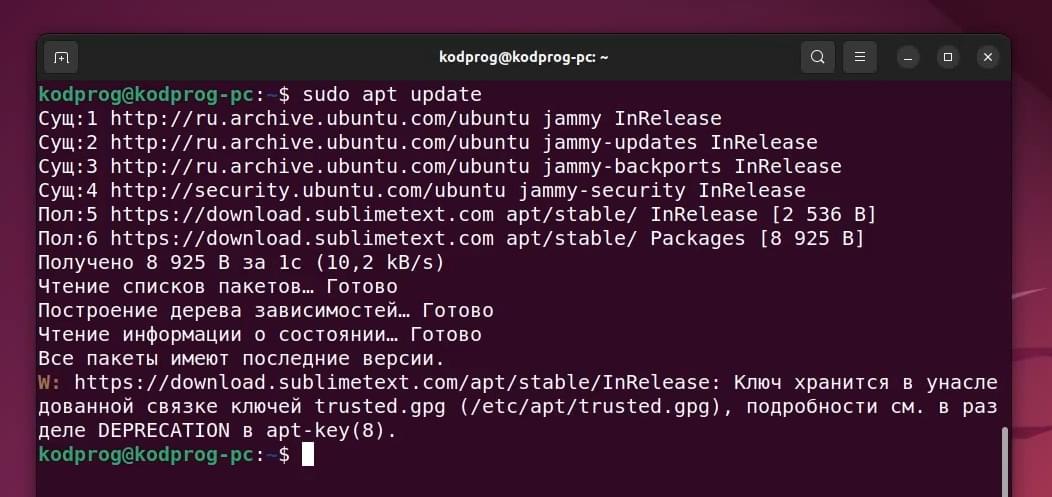
Task: Maximize the terminal window
Action: [x=948, y=58]
